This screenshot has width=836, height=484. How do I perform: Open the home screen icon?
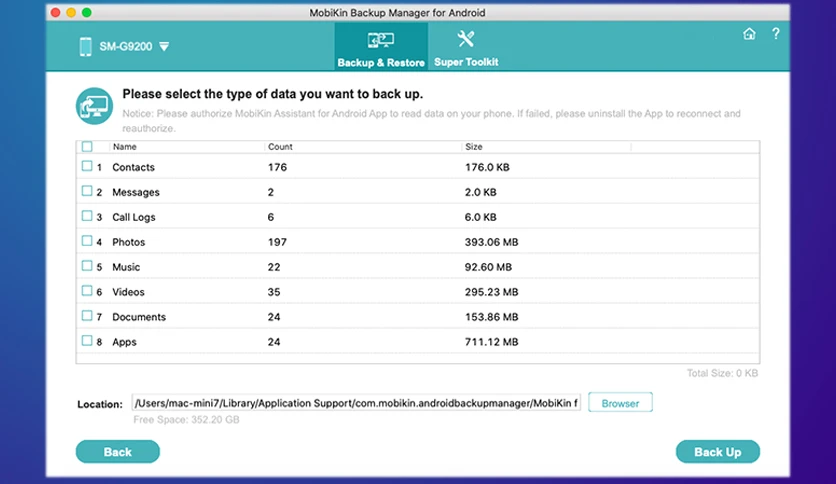[x=749, y=34]
